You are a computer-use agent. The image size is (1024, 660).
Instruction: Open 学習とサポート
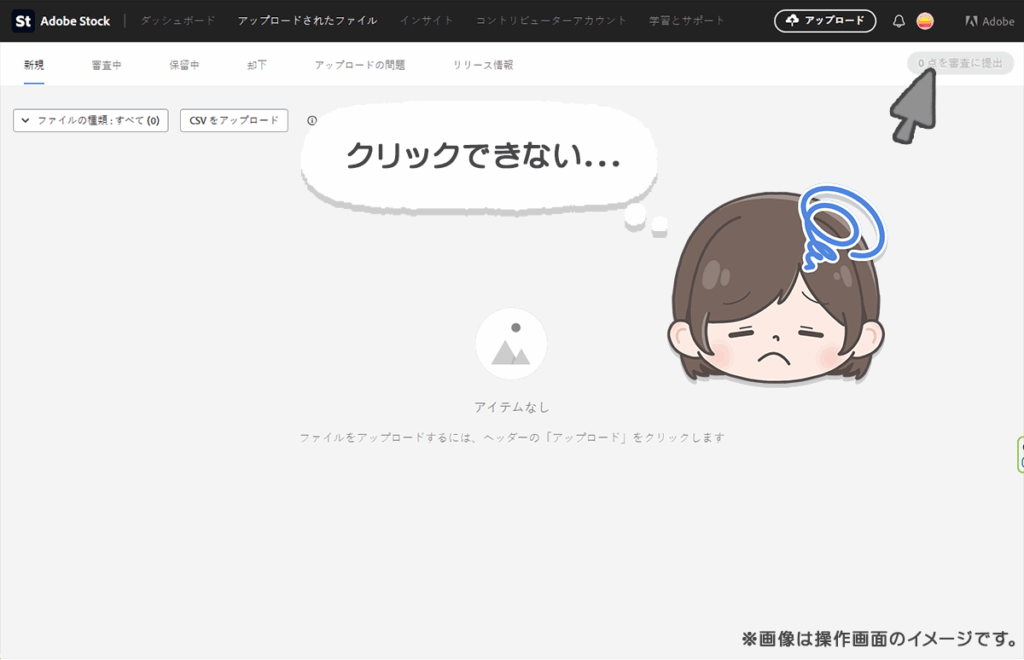(687, 21)
